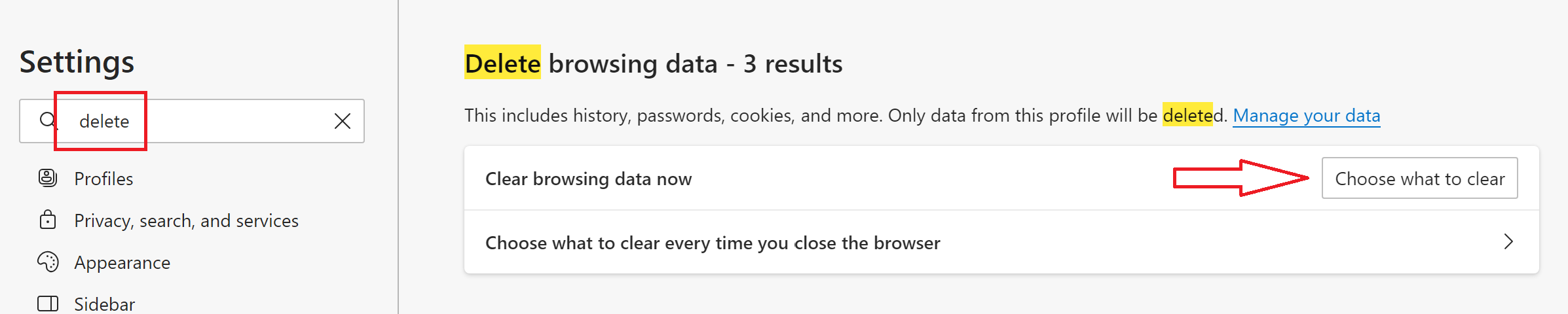Image resolution: width=1568 pixels, height=314 pixels.
Task: Open the Profiles settings section
Action: point(103,179)
